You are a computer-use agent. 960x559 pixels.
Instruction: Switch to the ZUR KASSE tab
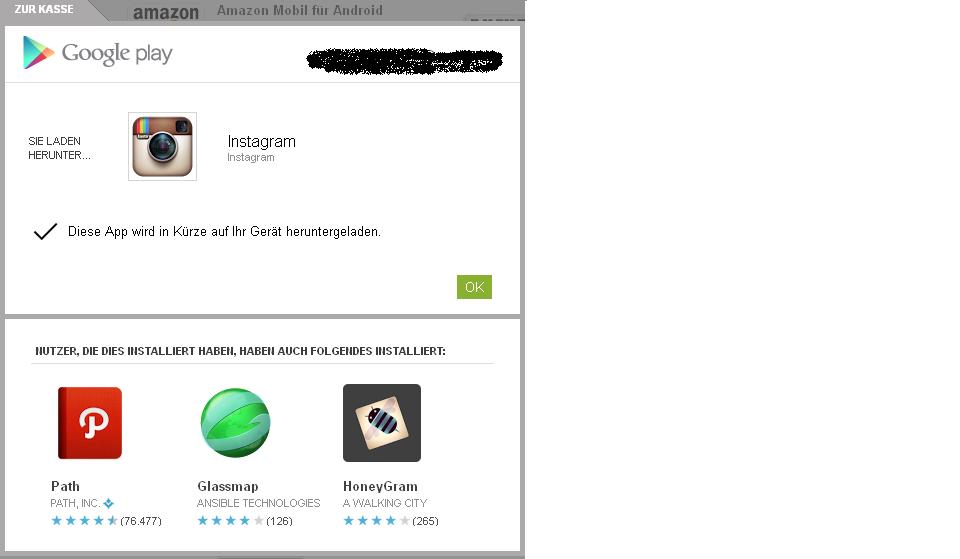pyautogui.click(x=44, y=9)
